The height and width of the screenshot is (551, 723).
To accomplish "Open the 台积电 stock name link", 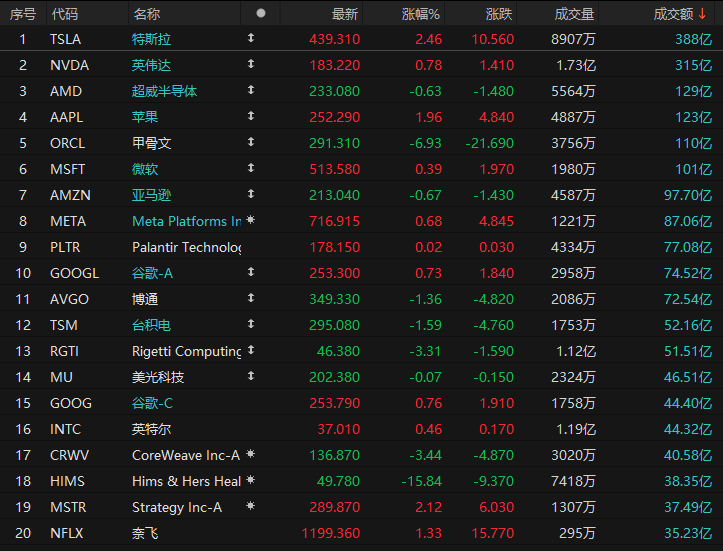I will click(x=151, y=325).
